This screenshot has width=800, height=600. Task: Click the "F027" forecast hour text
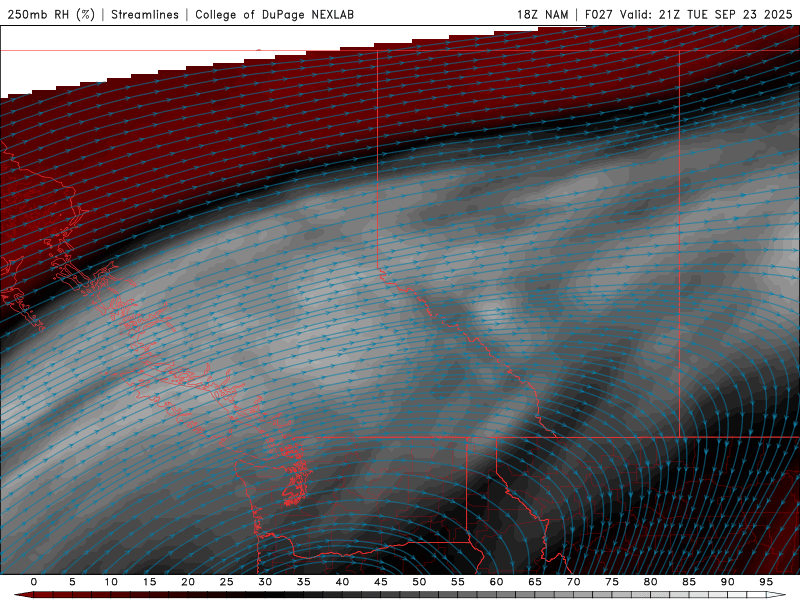[x=599, y=14]
